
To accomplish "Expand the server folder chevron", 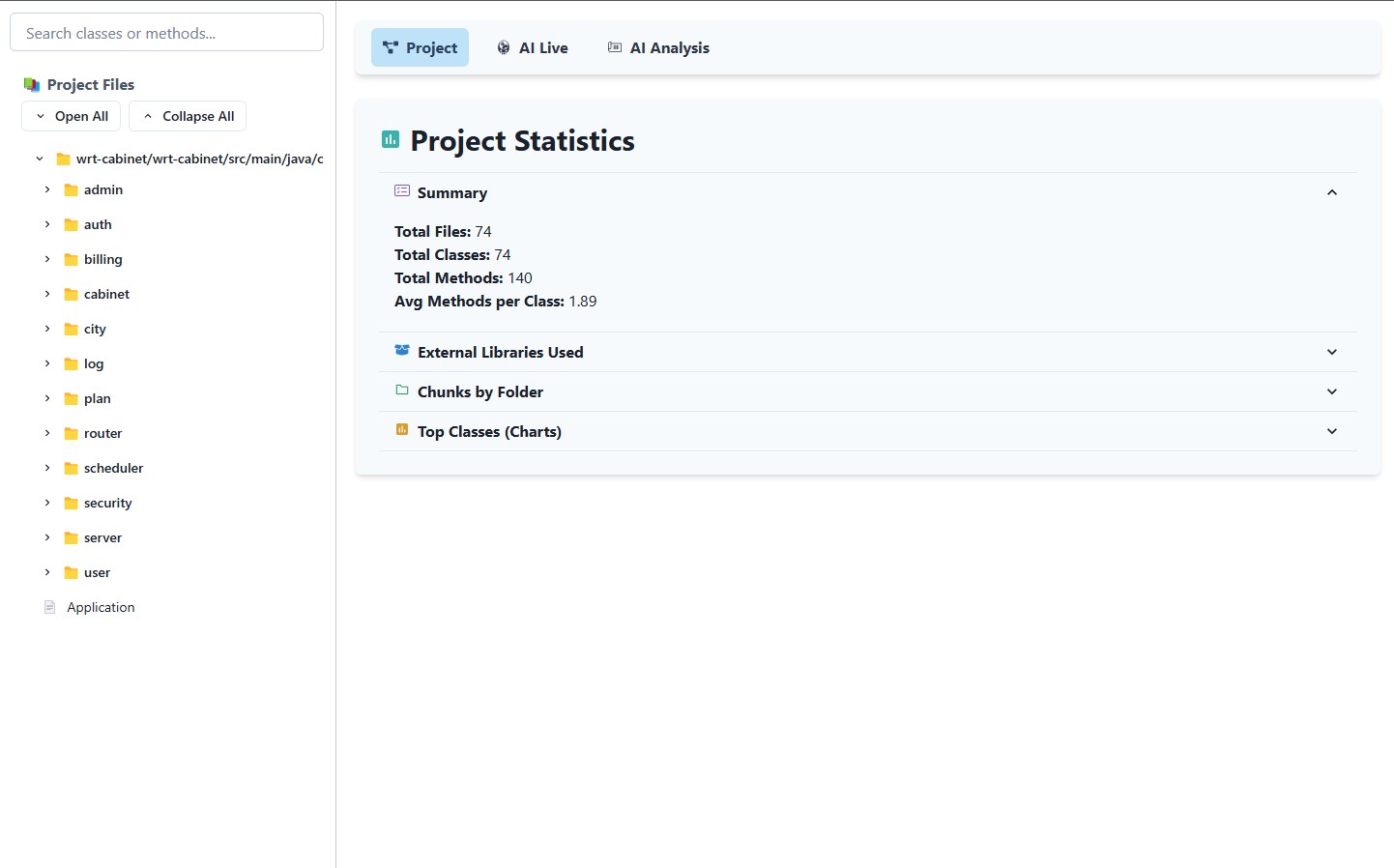I will [47, 537].
